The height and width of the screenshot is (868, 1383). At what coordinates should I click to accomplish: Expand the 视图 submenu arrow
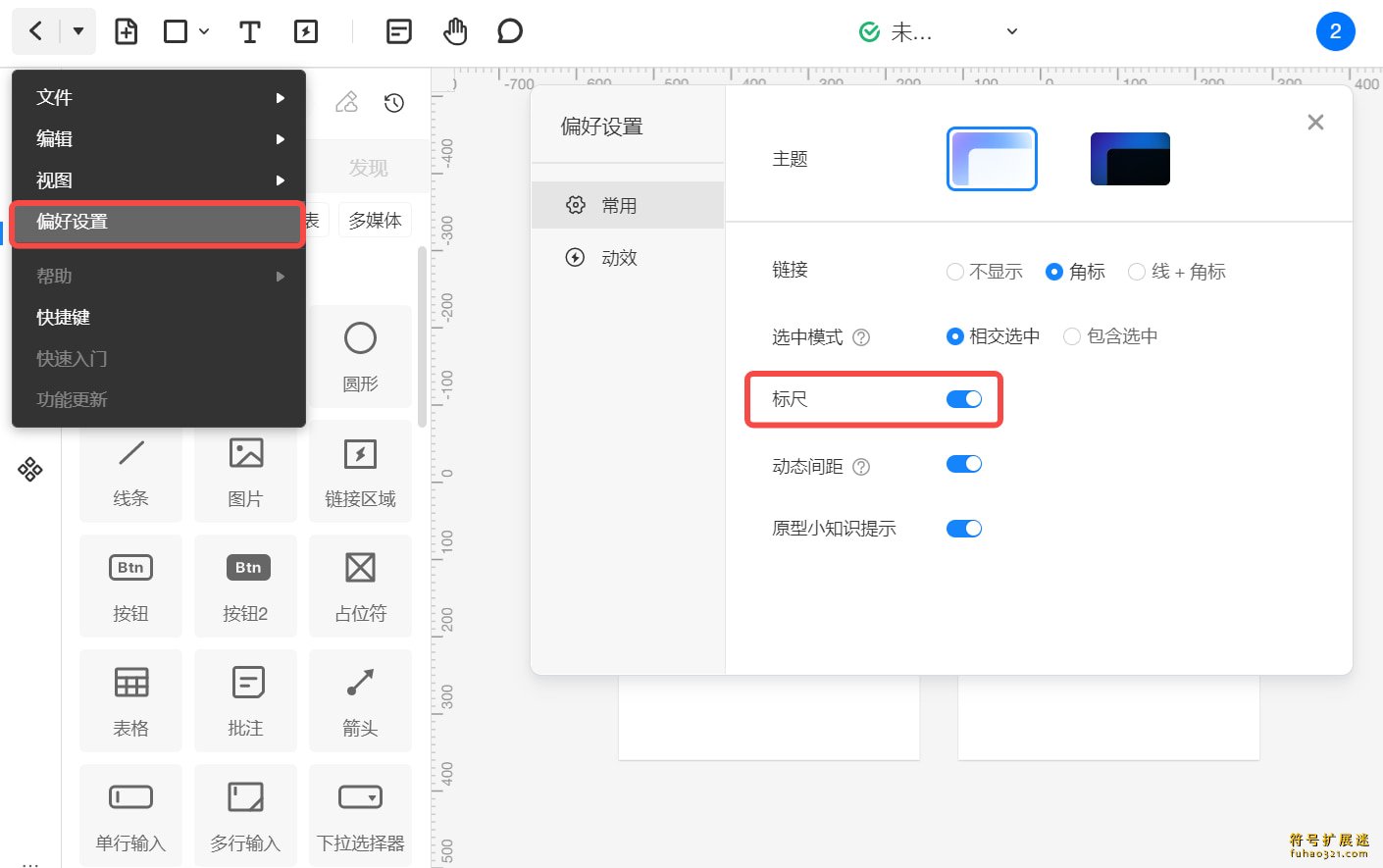(281, 180)
